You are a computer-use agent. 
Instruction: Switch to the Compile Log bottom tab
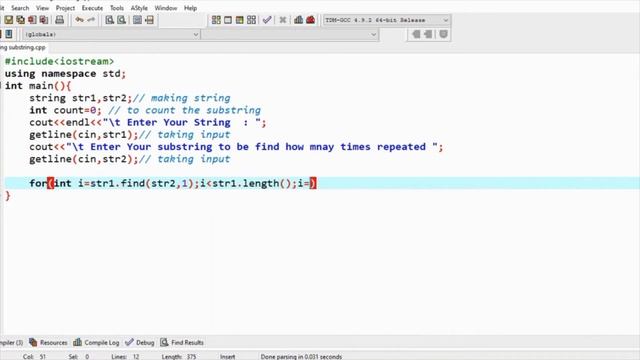tap(96, 342)
